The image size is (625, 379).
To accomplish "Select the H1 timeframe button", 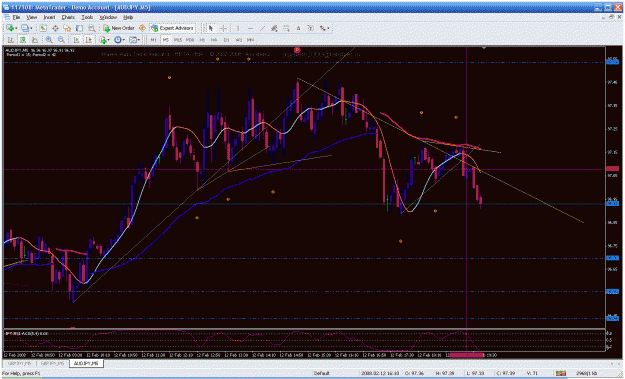I will point(202,40).
